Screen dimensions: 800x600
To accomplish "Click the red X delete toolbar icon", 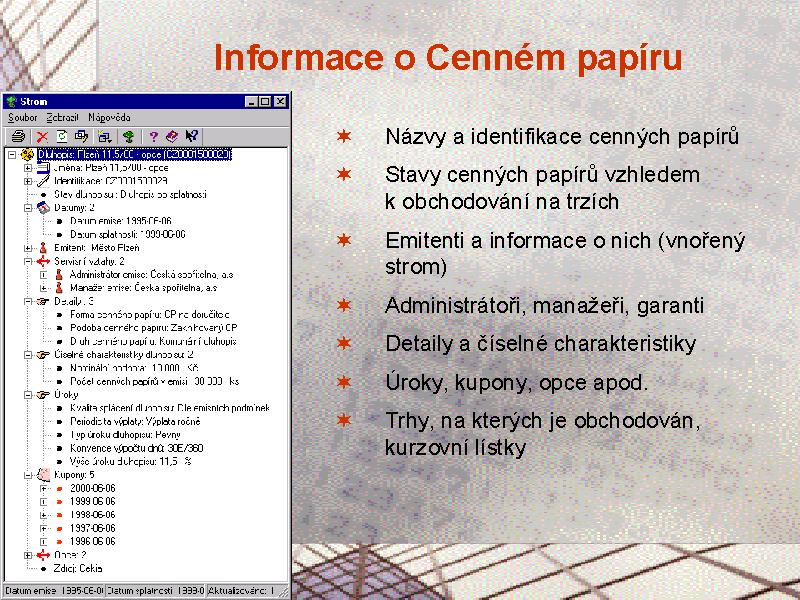I will click(42, 136).
